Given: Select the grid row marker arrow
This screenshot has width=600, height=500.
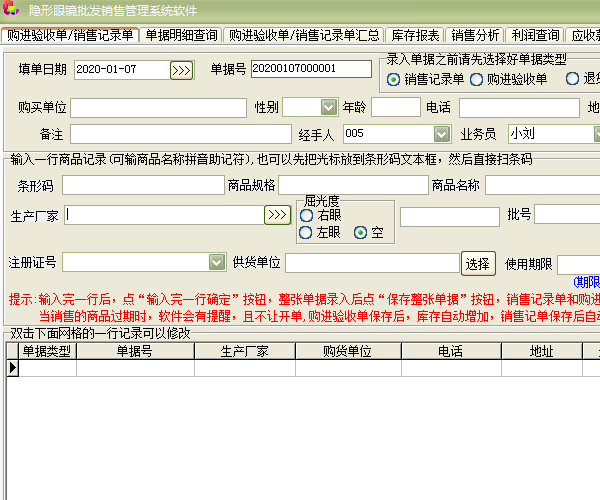Looking at the screenshot, I should [x=13, y=368].
